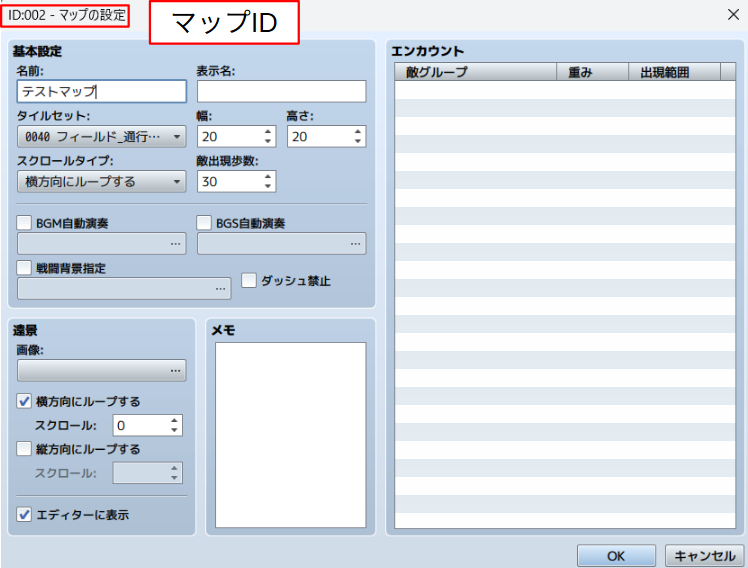Click the 名前 text field
This screenshot has width=748, height=568.
102,91
